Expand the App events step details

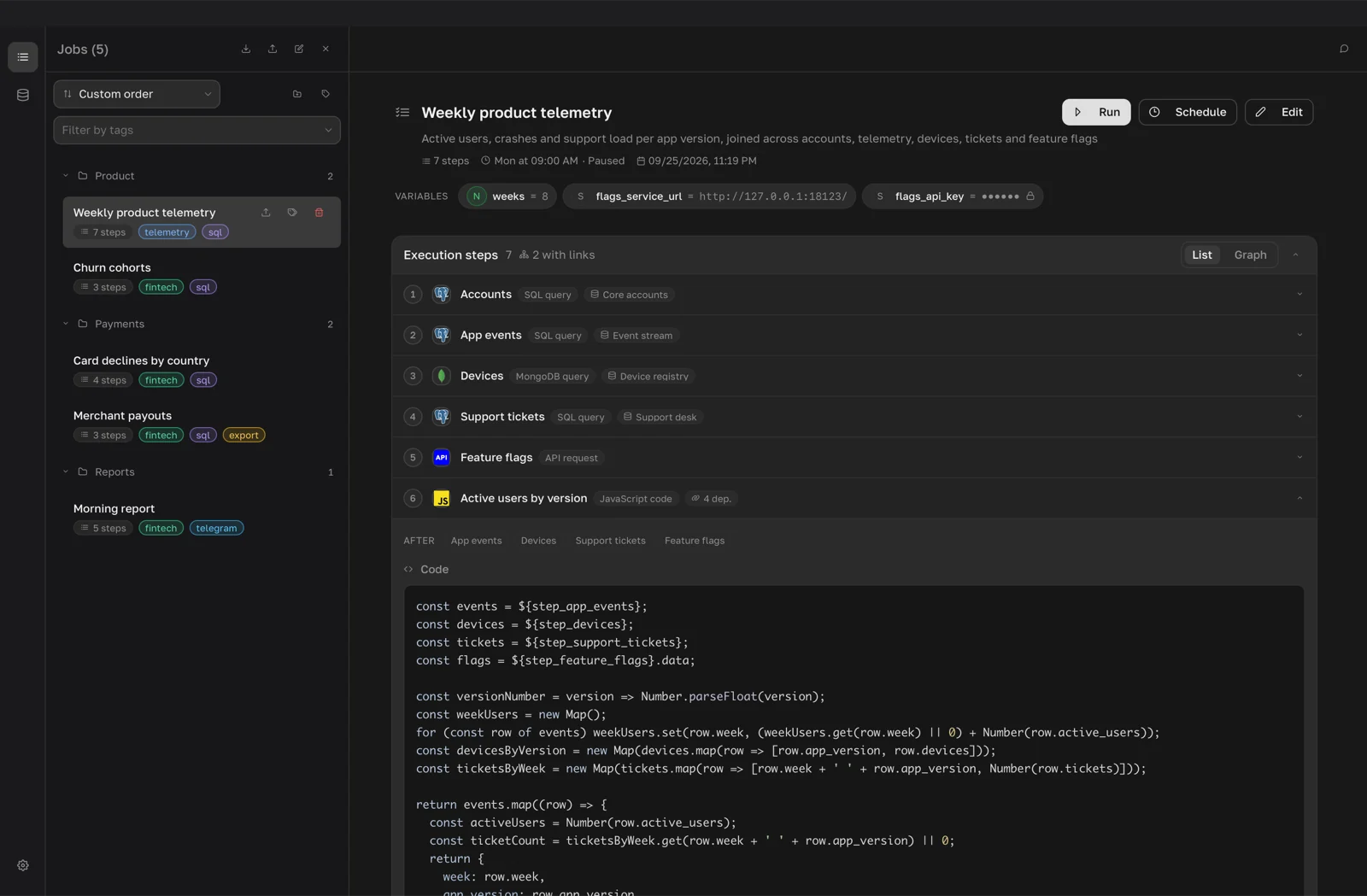[1300, 336]
